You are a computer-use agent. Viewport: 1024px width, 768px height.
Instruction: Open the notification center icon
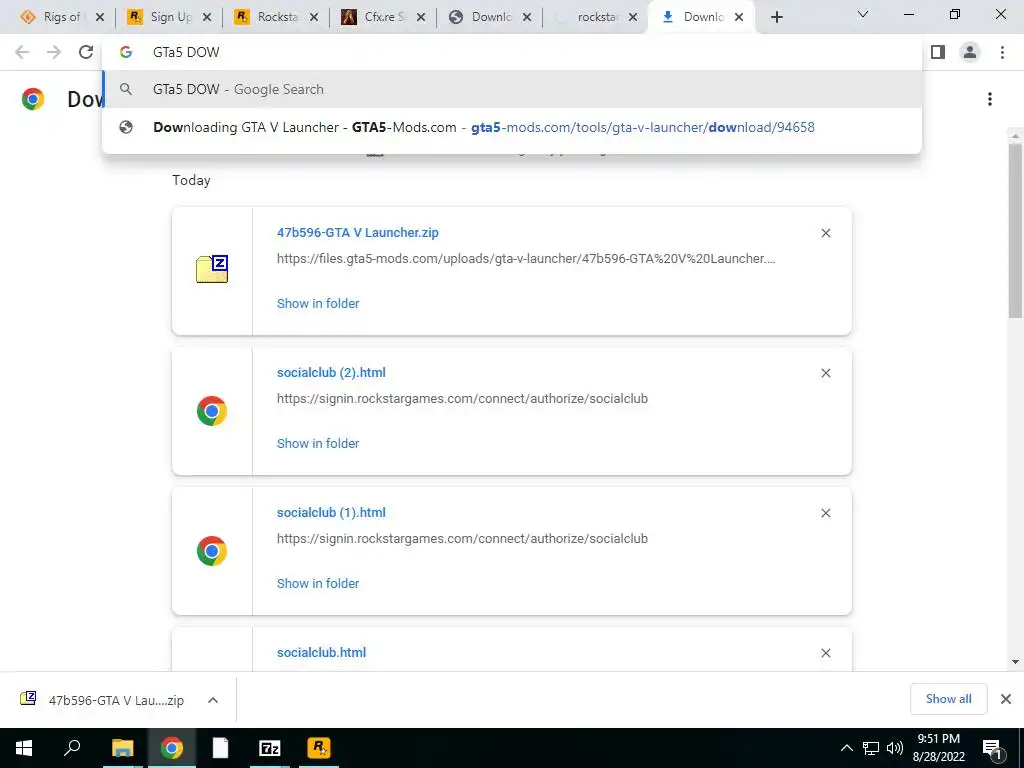(992, 748)
